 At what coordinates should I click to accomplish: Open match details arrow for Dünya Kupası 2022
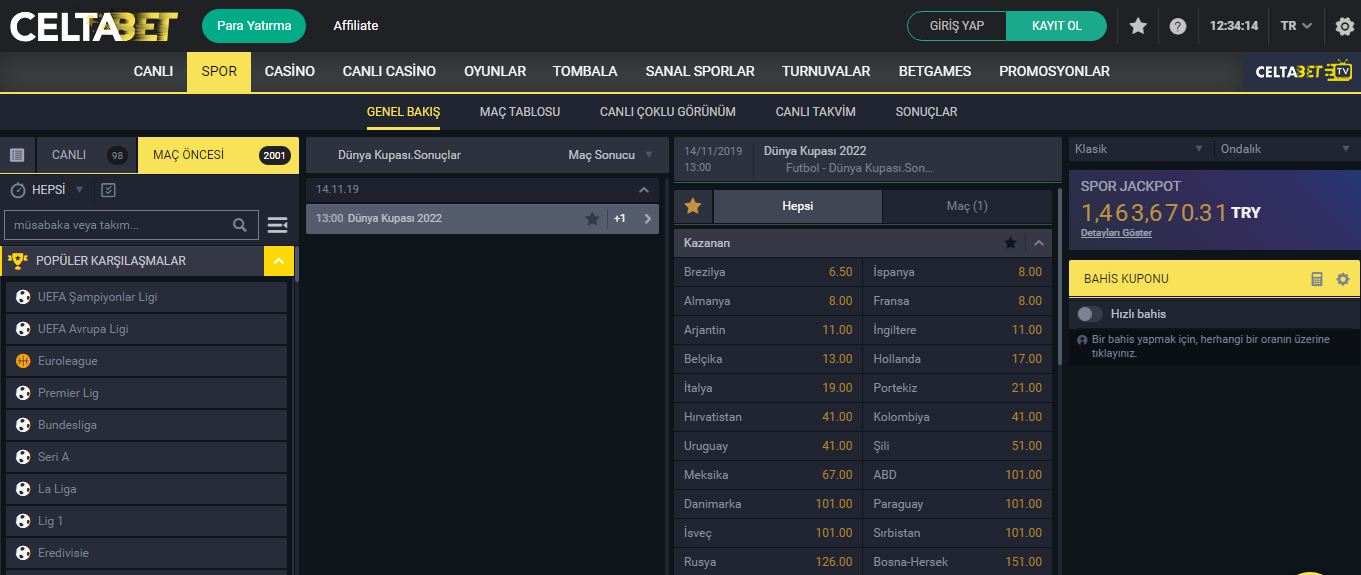647,218
